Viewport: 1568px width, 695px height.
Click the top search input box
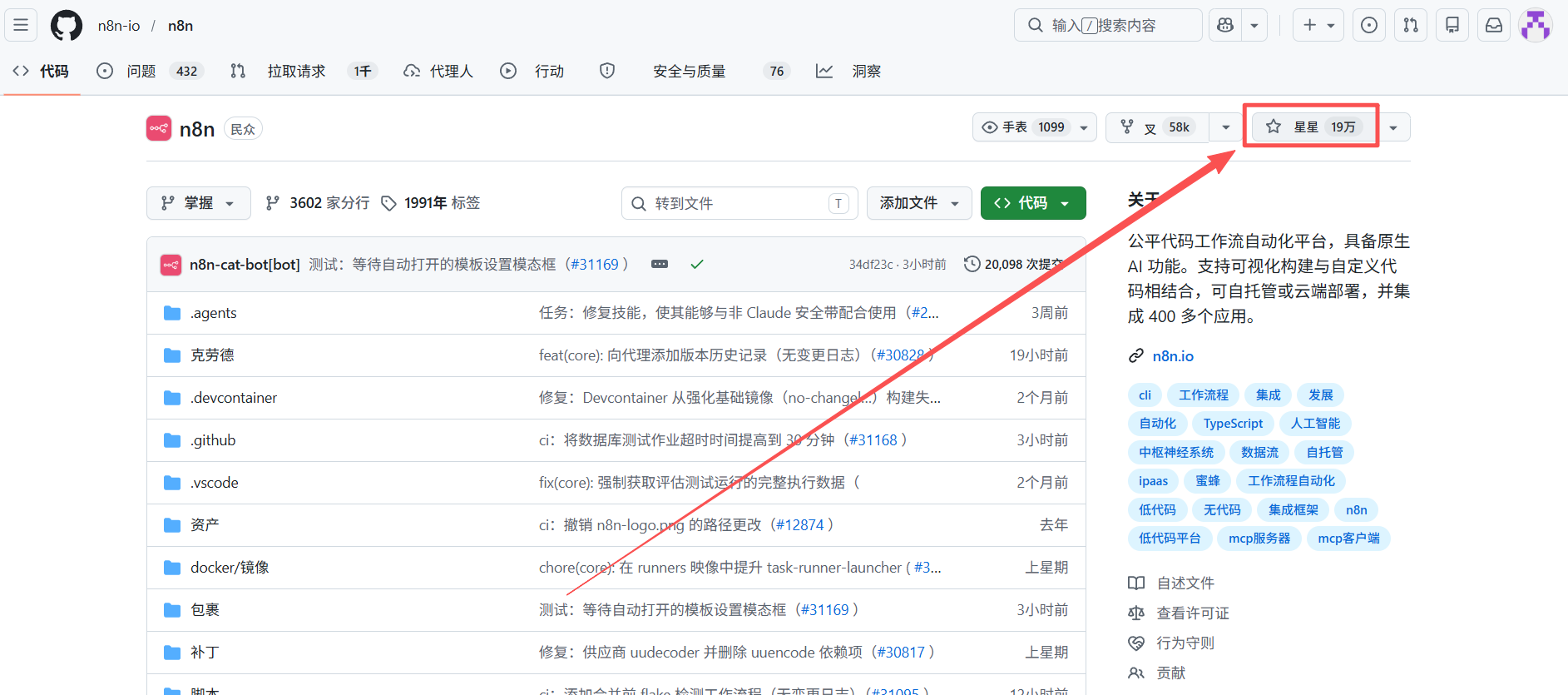pyautogui.click(x=1108, y=25)
